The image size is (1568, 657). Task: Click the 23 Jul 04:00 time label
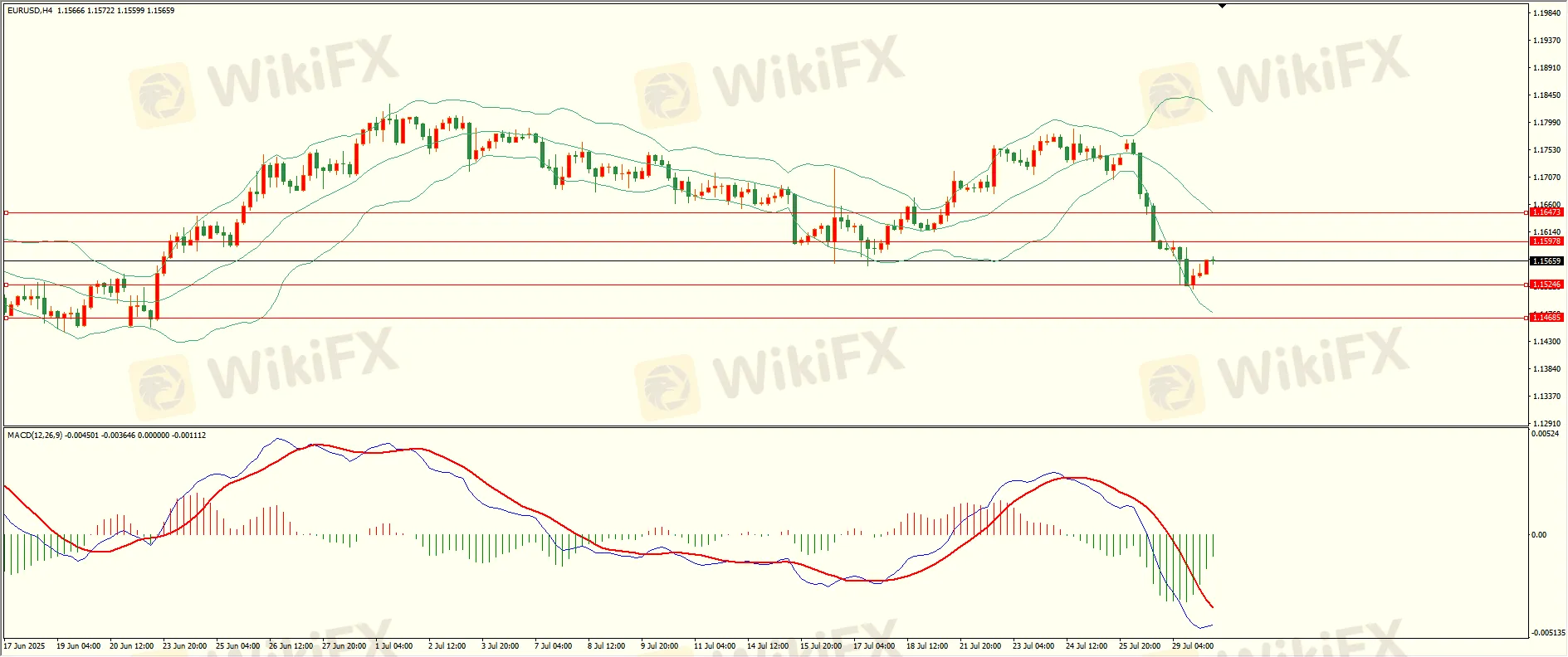(1033, 646)
